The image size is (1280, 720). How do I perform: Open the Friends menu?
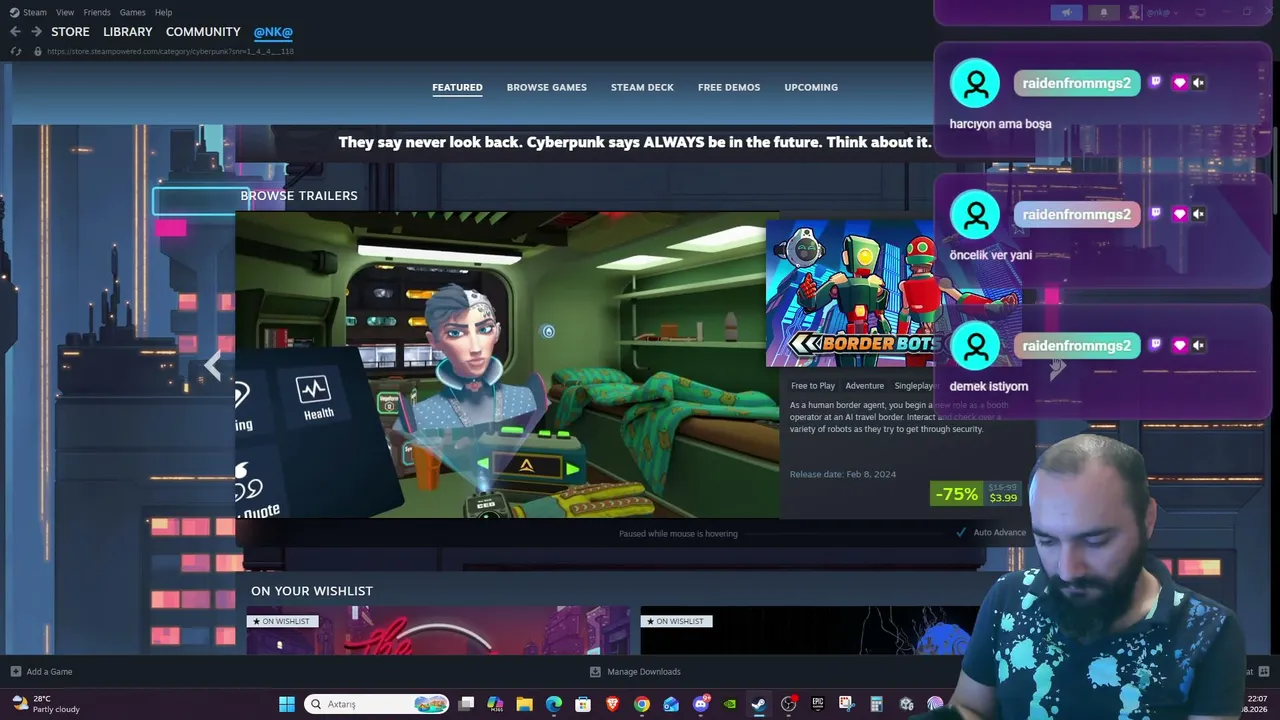[x=97, y=12]
